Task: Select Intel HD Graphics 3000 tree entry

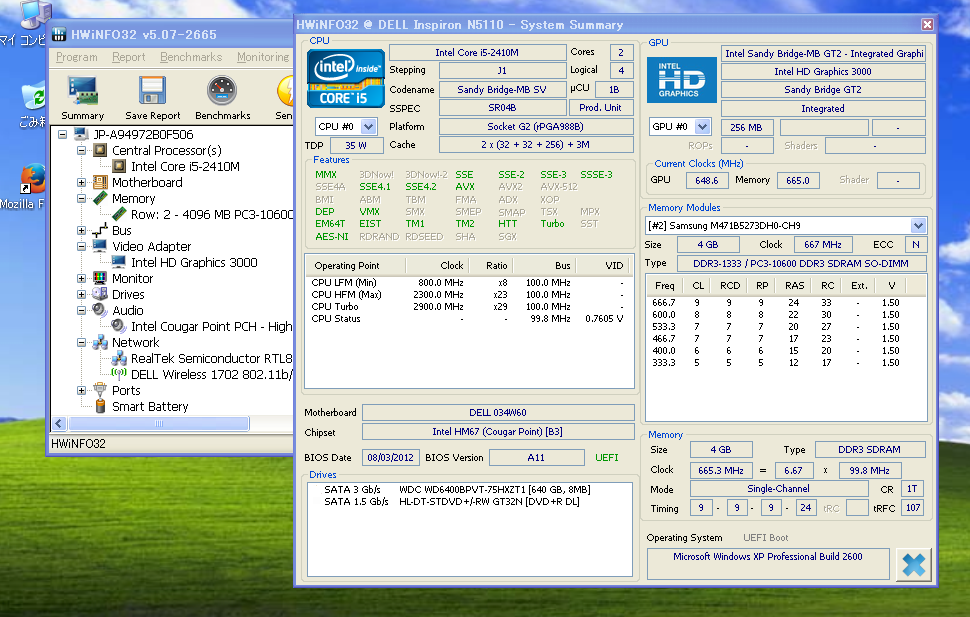Action: tap(194, 262)
